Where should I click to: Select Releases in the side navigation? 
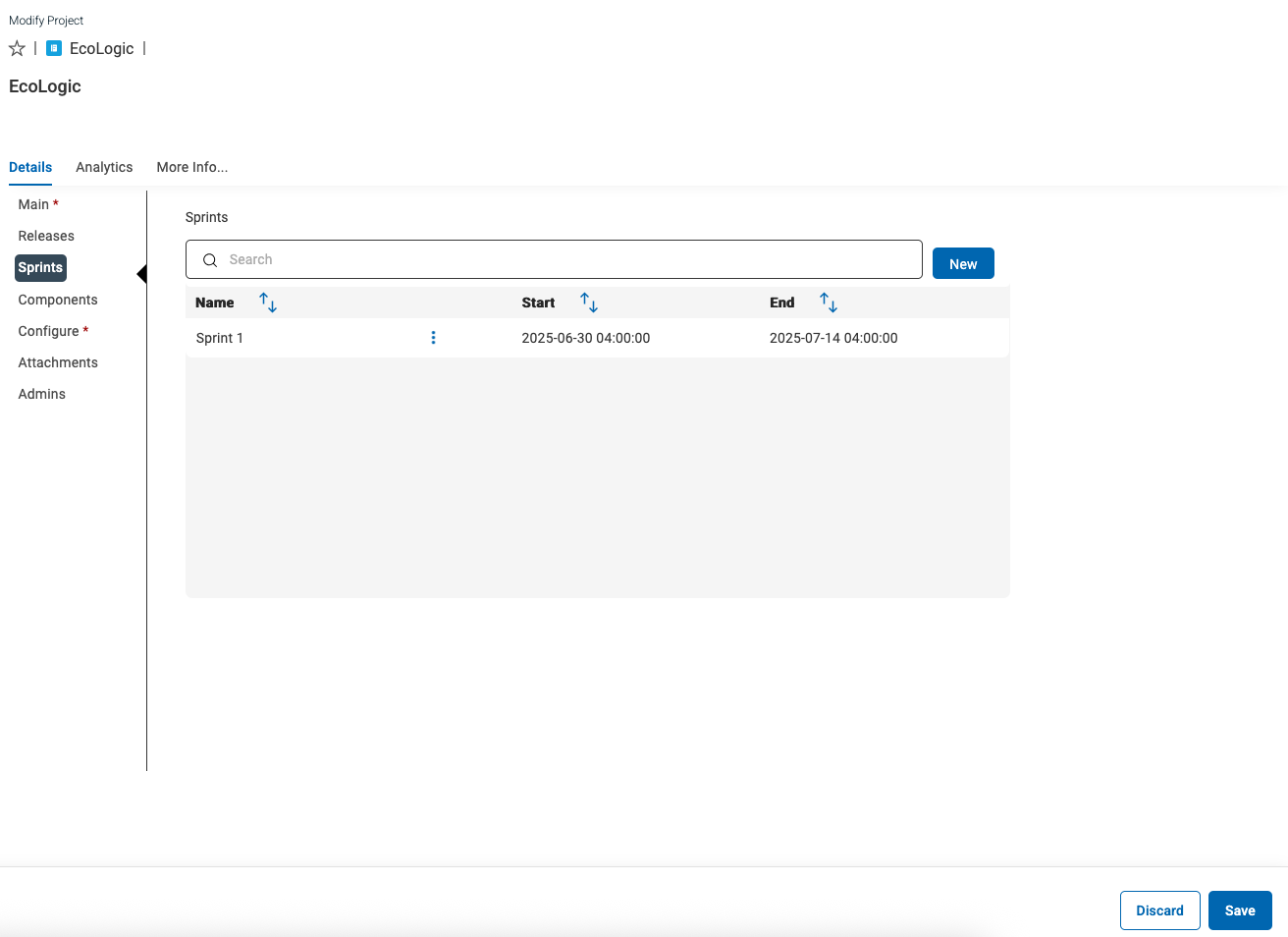[46, 236]
